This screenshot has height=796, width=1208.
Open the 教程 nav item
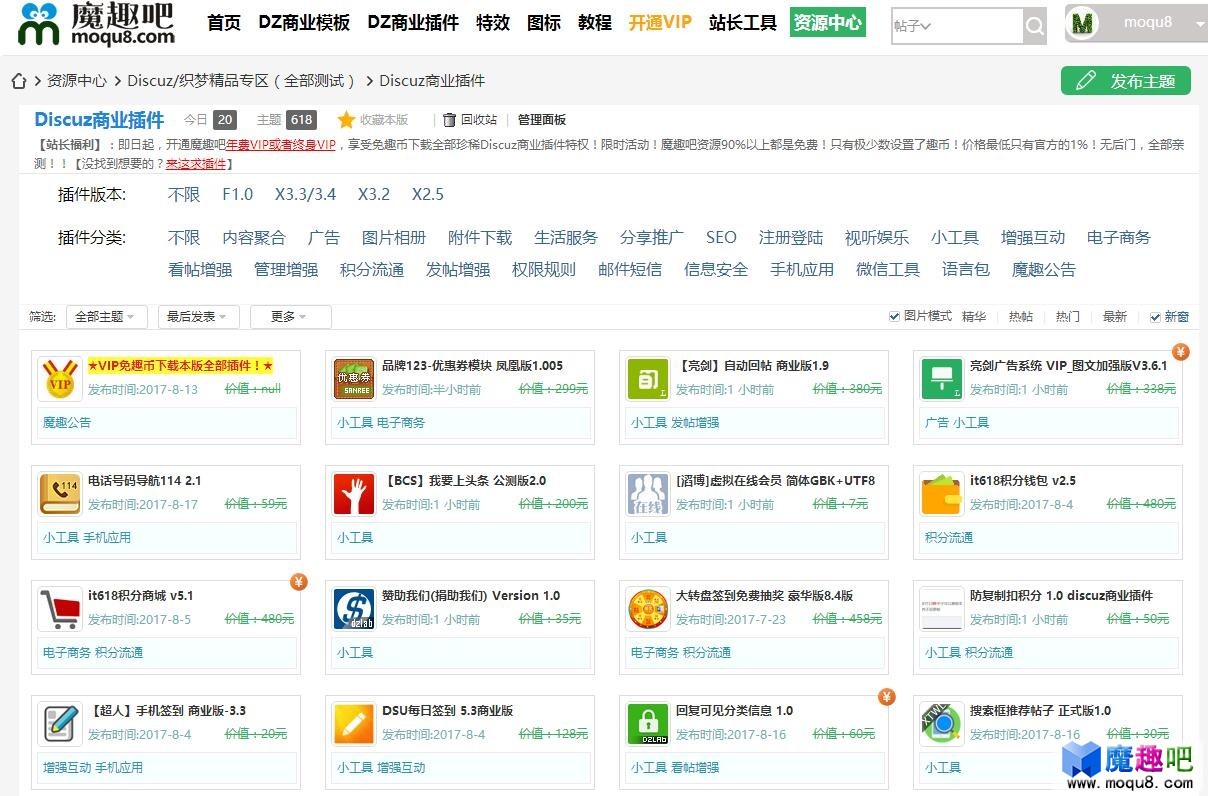click(595, 22)
